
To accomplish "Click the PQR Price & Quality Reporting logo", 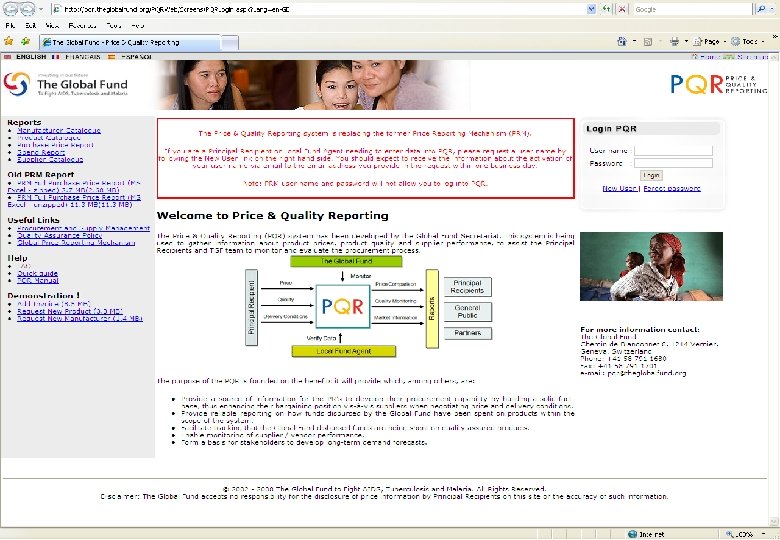I will click(x=718, y=84).
